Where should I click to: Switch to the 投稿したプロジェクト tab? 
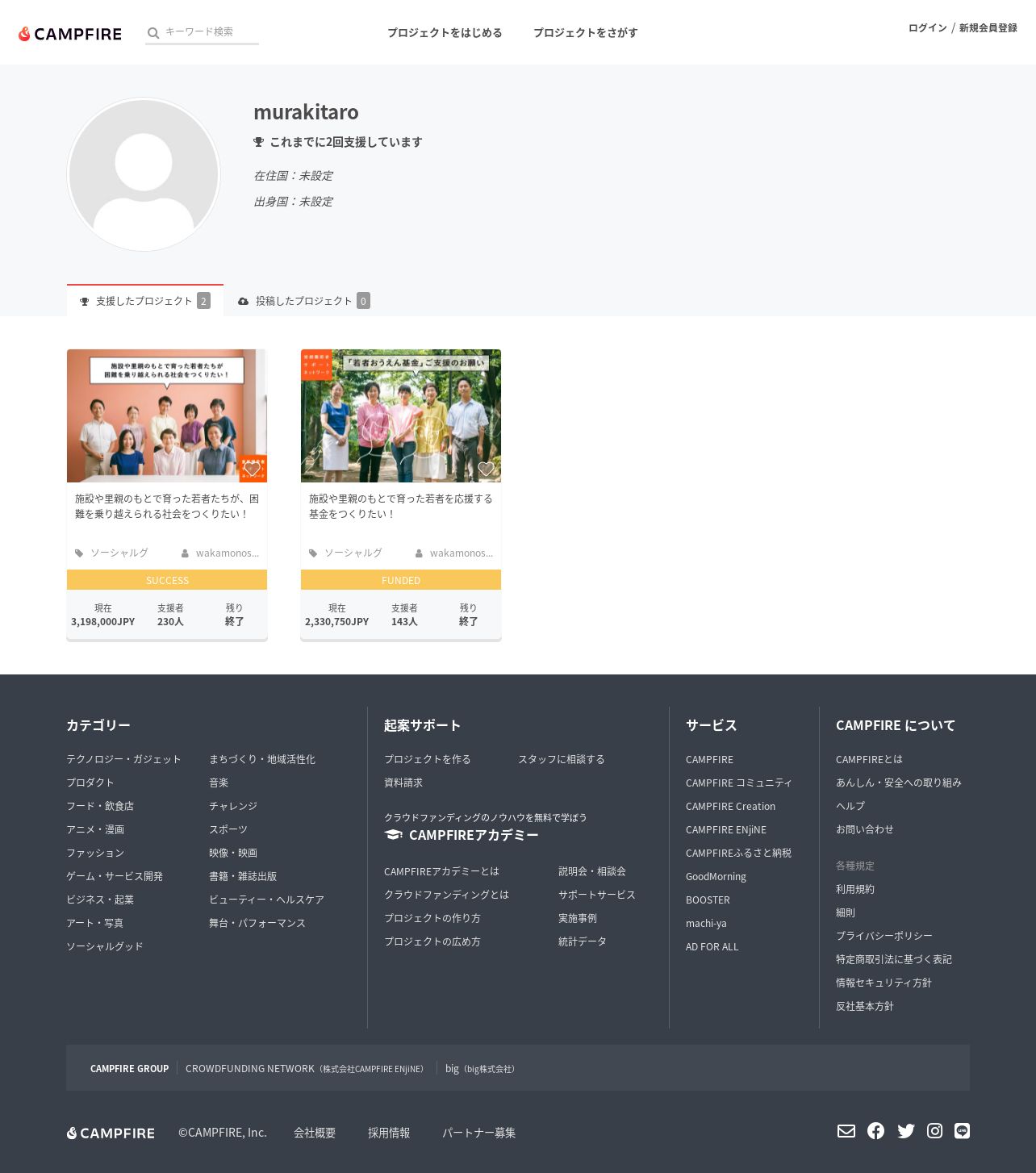304,301
